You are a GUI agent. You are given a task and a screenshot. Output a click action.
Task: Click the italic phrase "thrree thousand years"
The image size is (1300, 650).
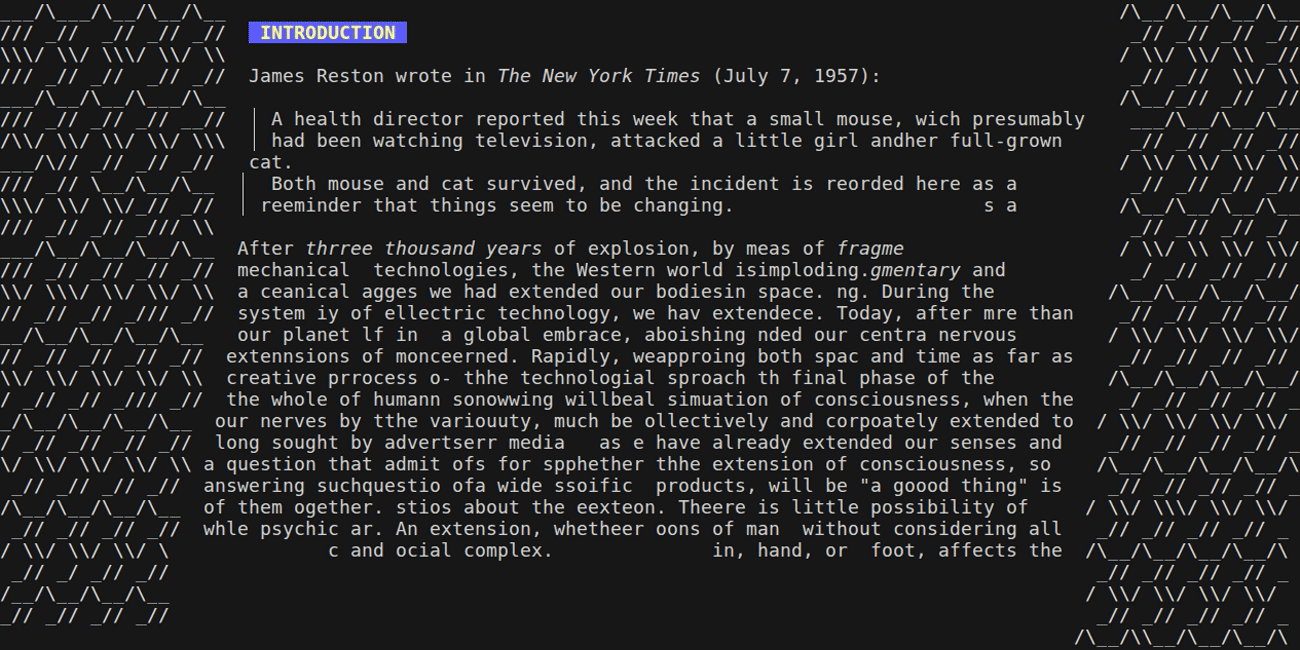pyautogui.click(x=423, y=249)
